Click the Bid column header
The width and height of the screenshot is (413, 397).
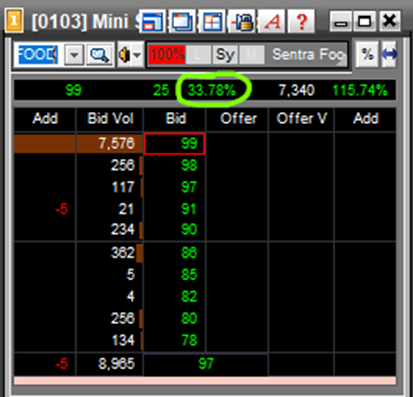[175, 119]
